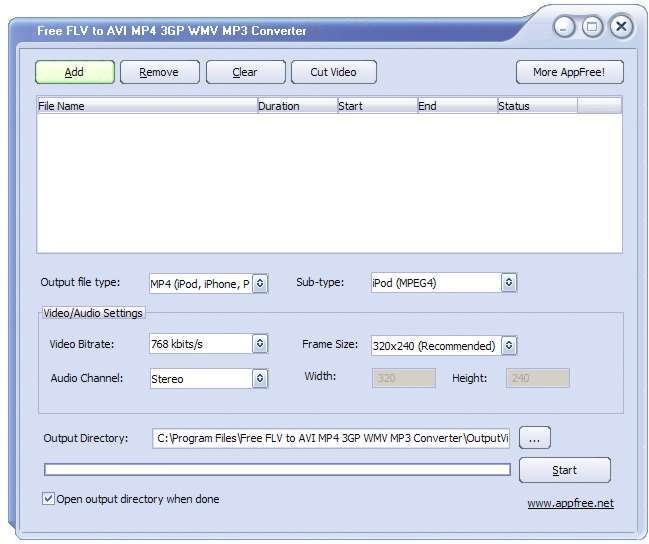649x544 pixels.
Task: Click the disabled Width field
Action: point(404,378)
